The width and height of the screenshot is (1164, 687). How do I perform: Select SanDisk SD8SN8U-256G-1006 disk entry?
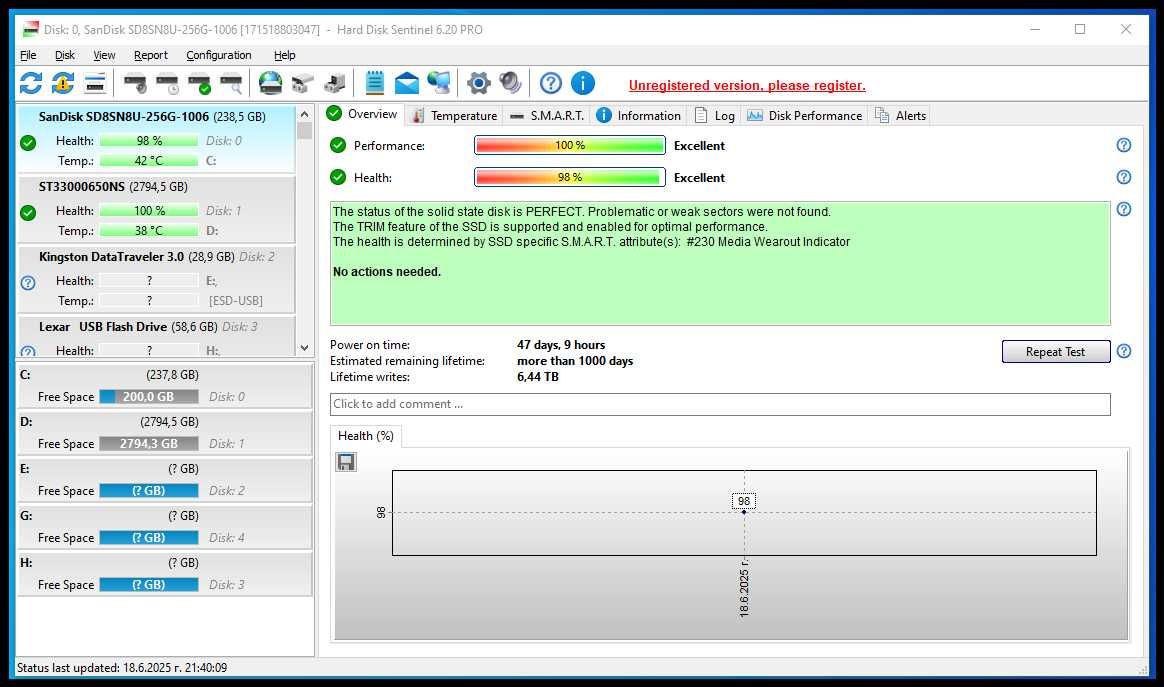pos(156,139)
